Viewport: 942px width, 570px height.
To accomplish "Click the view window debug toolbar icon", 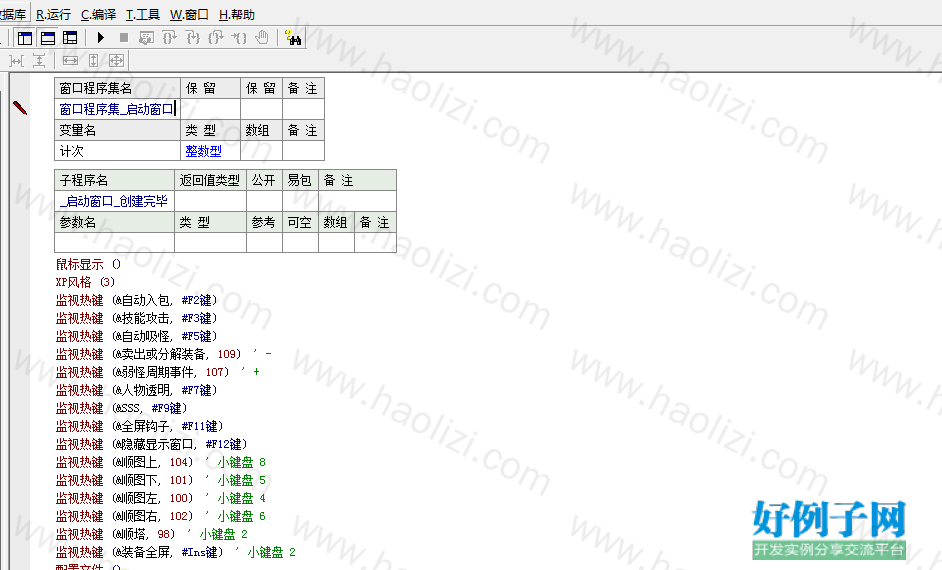I will coord(146,38).
